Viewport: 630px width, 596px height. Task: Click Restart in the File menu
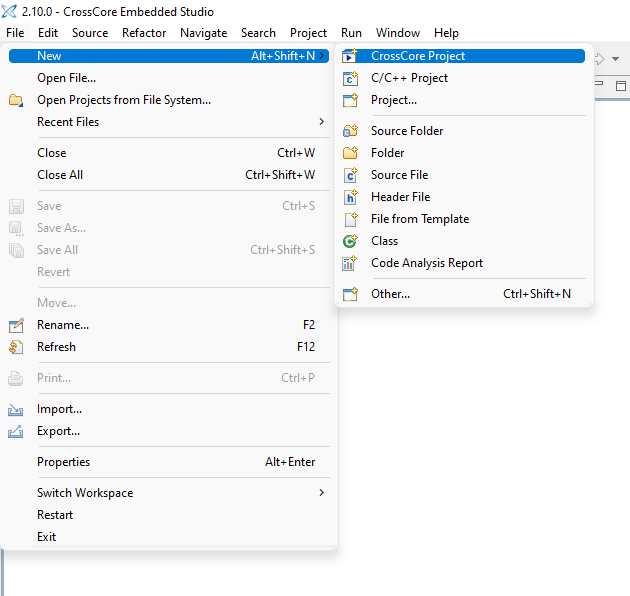click(x=55, y=515)
